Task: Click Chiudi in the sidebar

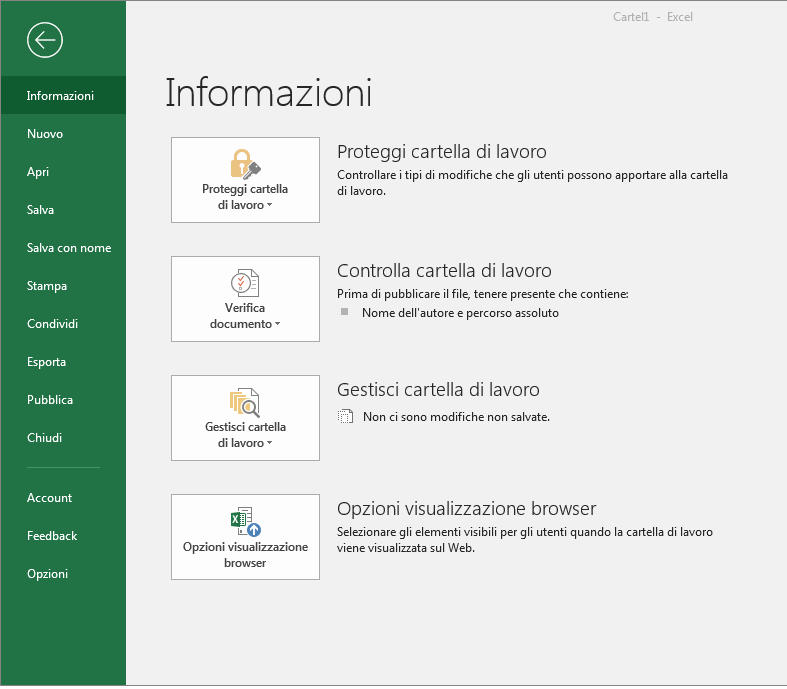Action: click(63, 438)
